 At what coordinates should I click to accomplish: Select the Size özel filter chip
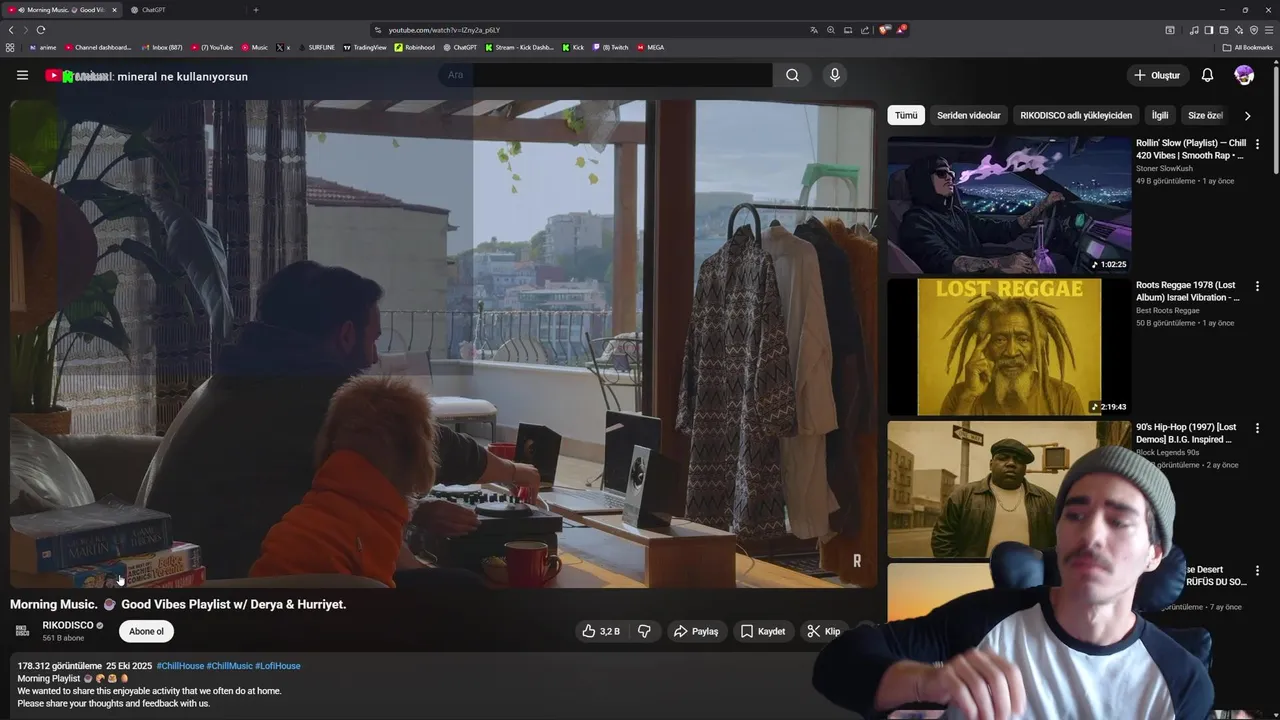(x=1205, y=115)
